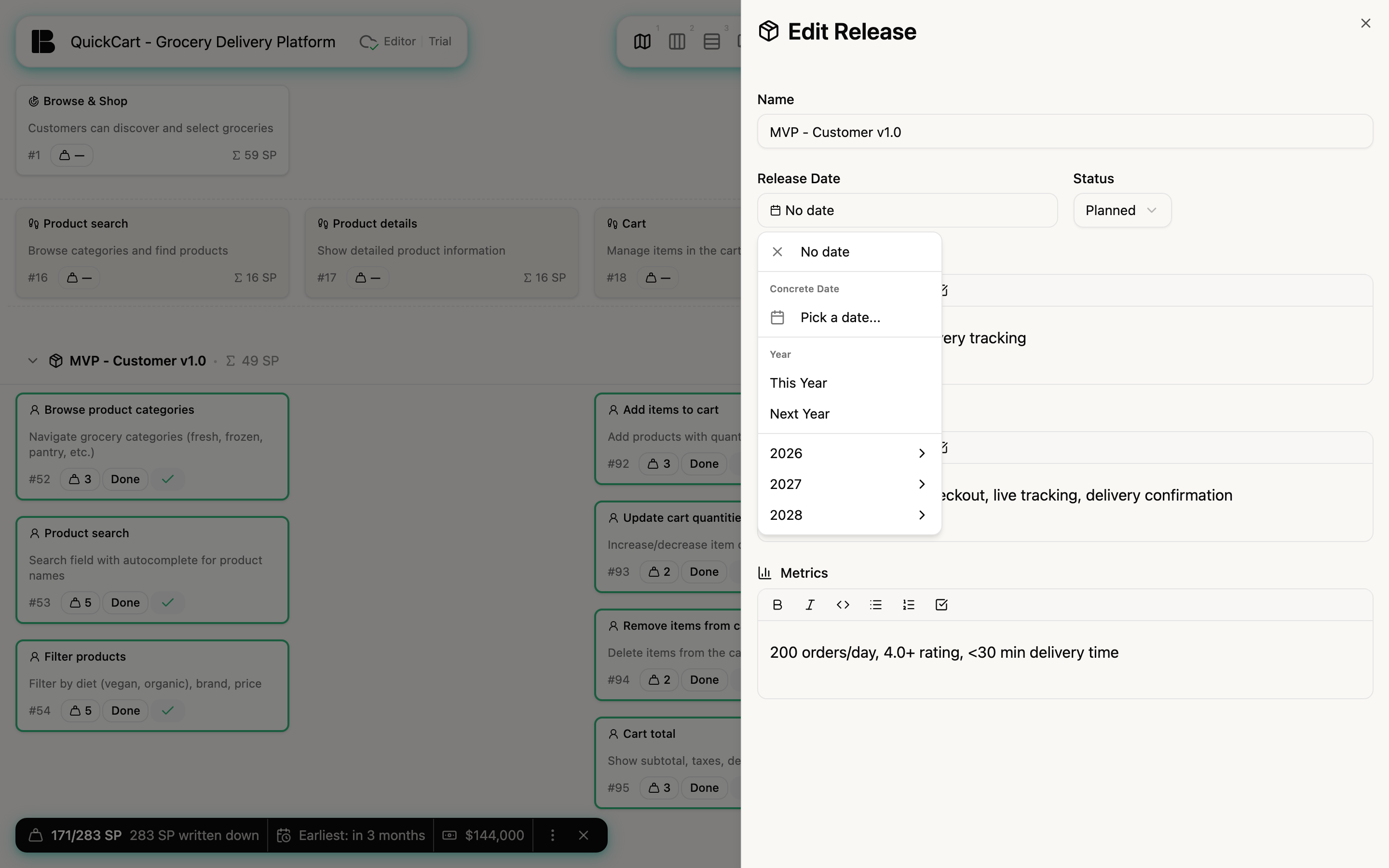
Task: Open the status bar more options menu
Action: click(x=552, y=835)
